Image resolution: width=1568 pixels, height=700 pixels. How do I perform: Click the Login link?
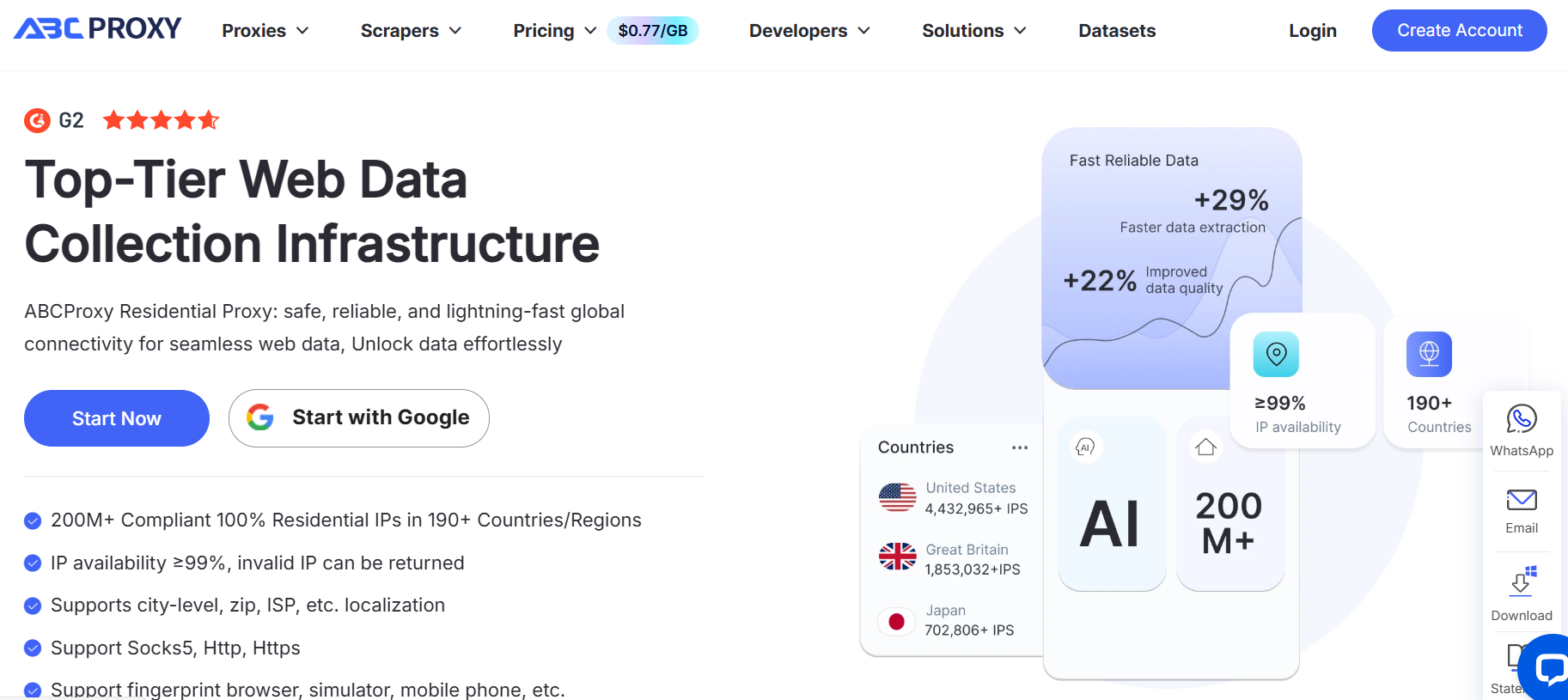click(x=1312, y=31)
